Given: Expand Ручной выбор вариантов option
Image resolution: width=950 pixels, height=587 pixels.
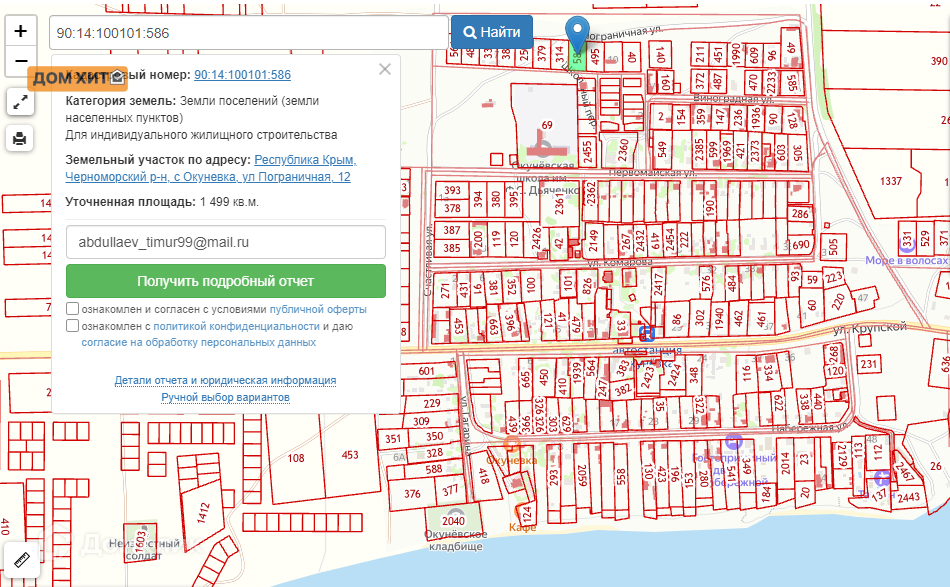Looking at the screenshot, I should pos(225,397).
